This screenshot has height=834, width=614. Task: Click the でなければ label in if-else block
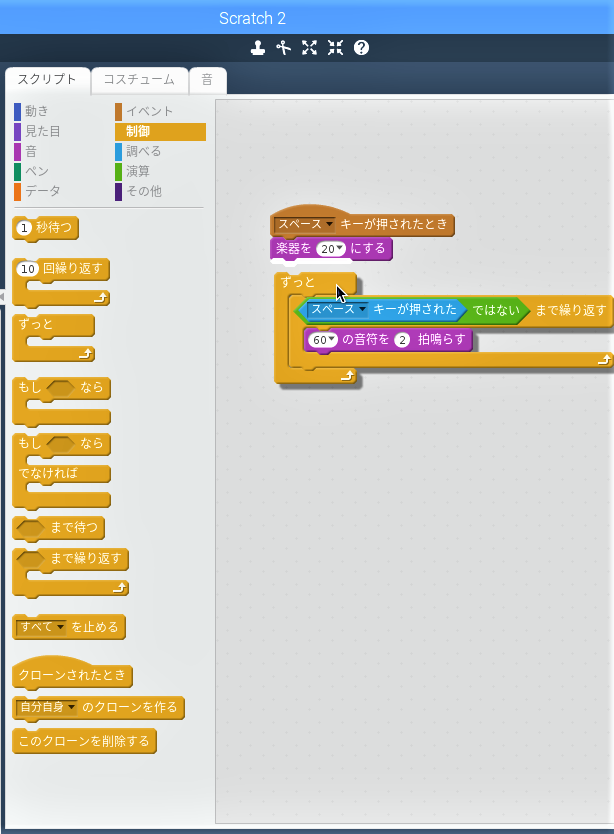pos(48,473)
